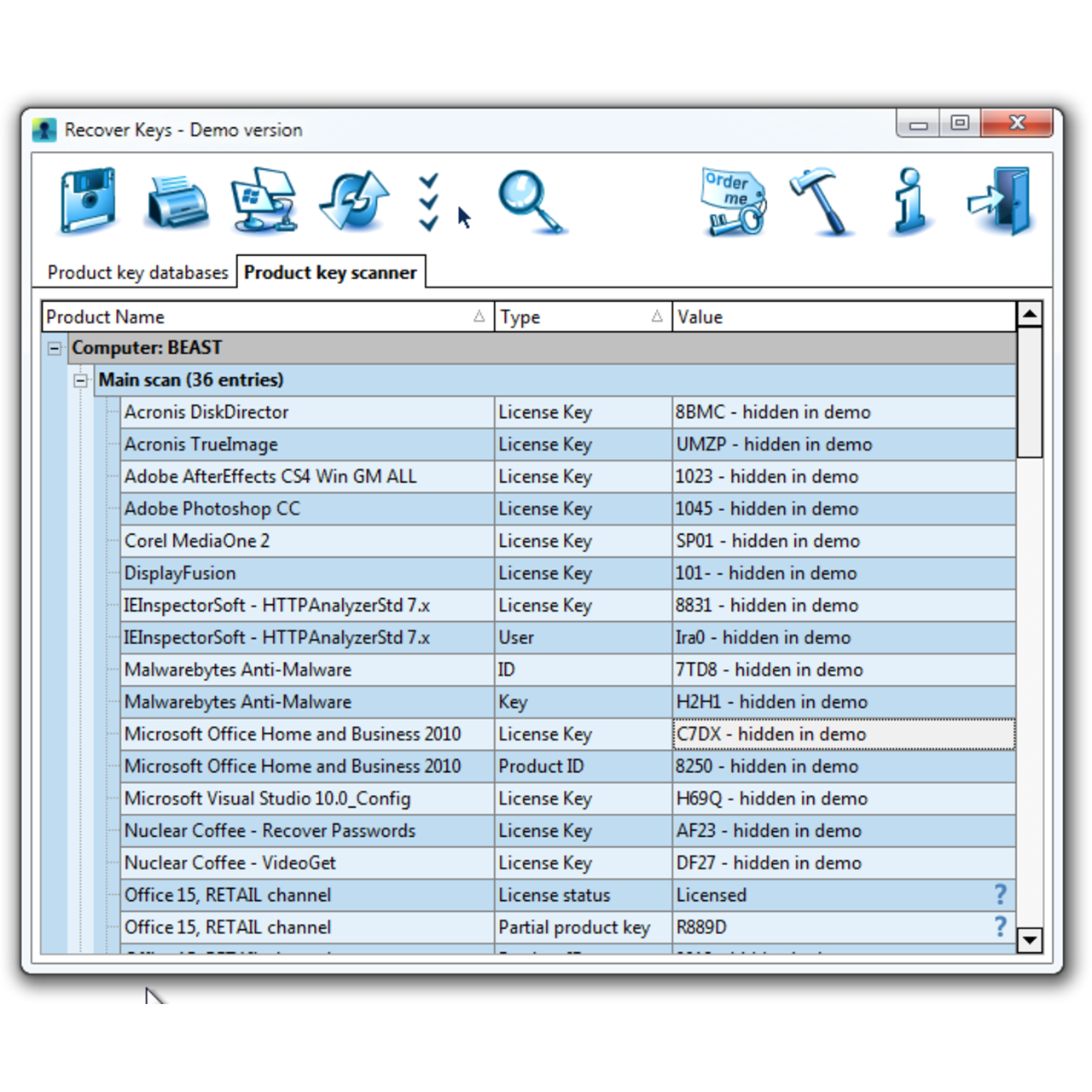Click the Save floppy disk icon
The image size is (1092, 1092).
88,202
